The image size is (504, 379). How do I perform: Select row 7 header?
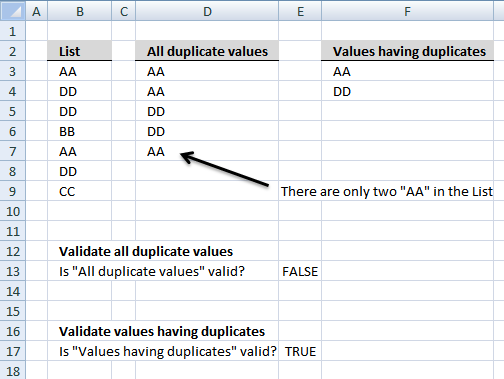tap(13, 151)
